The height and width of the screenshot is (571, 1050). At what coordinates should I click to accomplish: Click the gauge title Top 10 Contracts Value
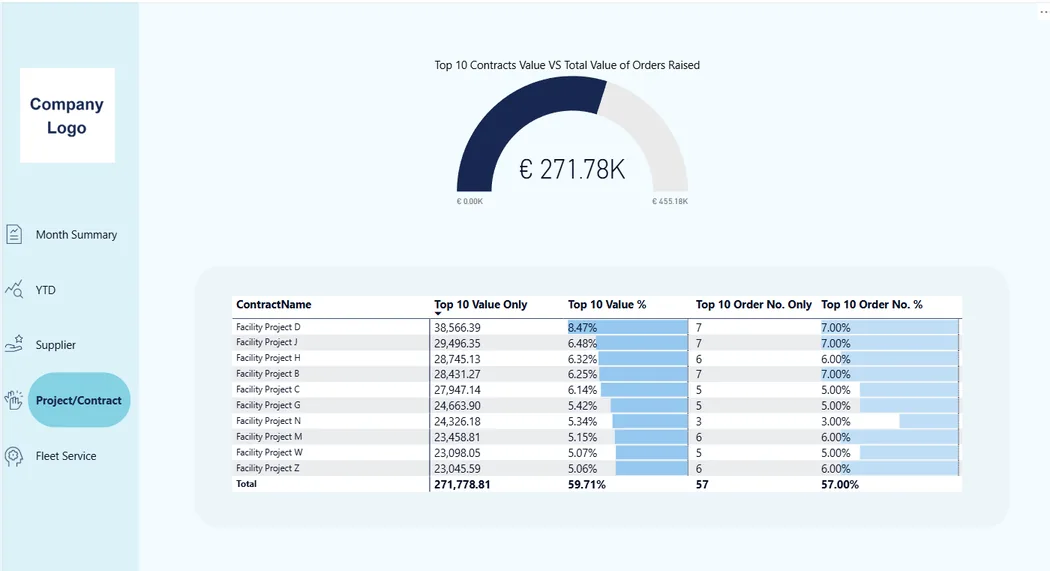pyautogui.click(x=567, y=65)
